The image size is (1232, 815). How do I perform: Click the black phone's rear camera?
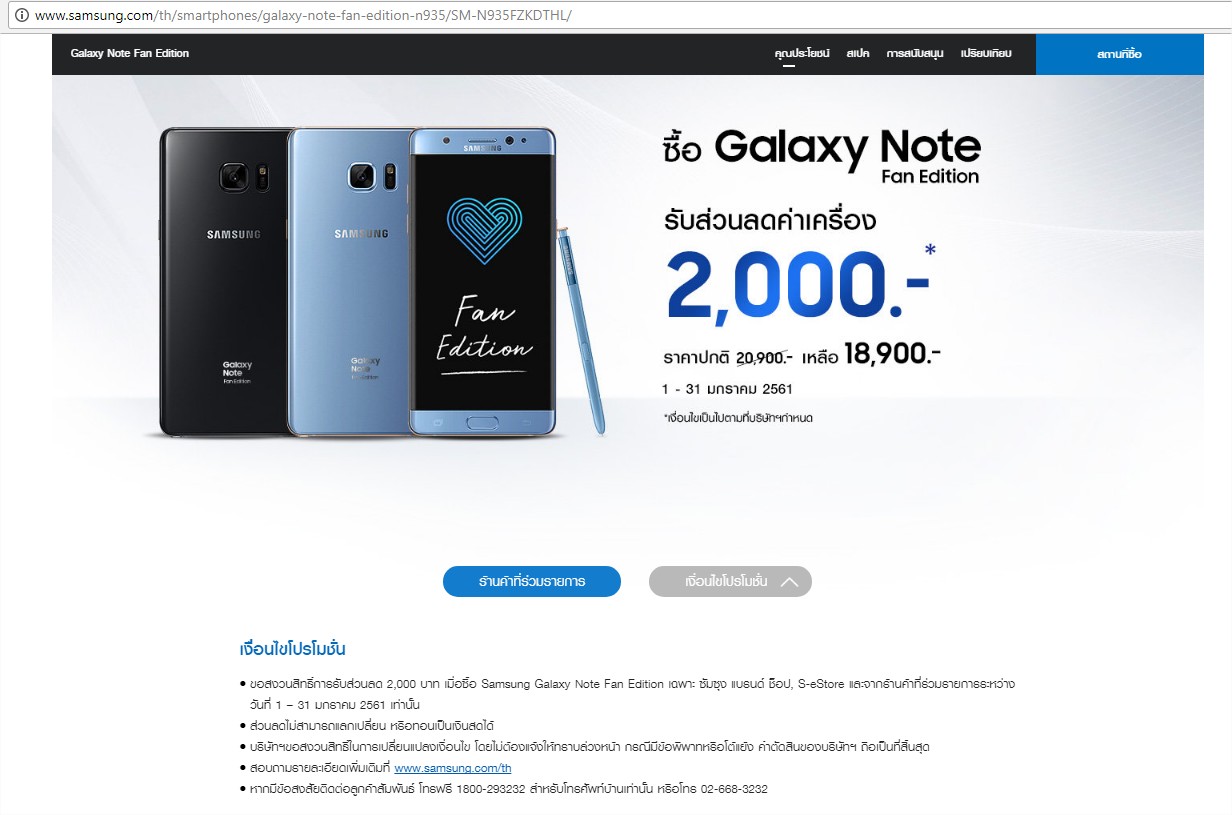coord(234,177)
